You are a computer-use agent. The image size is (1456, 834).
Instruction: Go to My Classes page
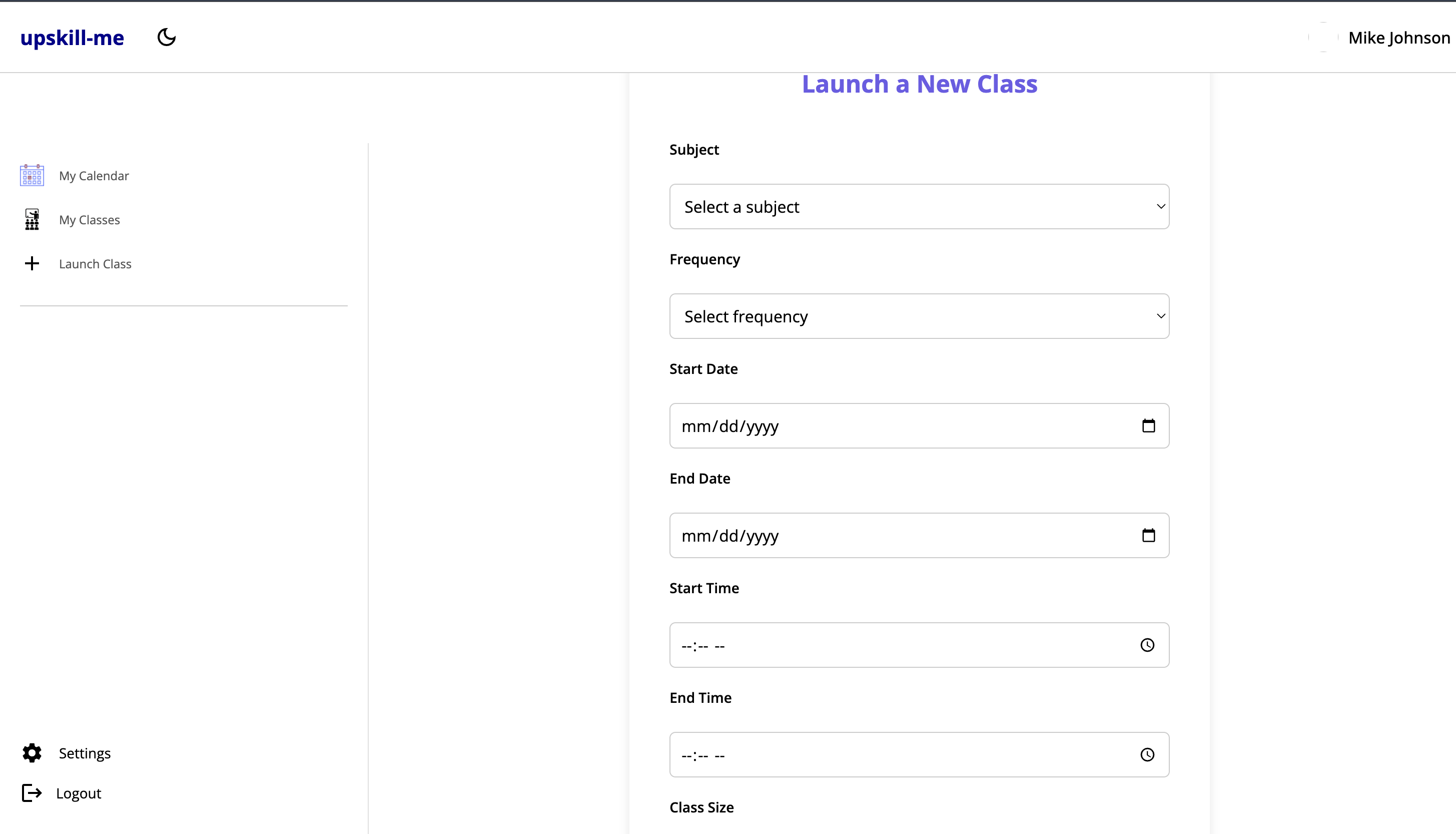(89, 219)
